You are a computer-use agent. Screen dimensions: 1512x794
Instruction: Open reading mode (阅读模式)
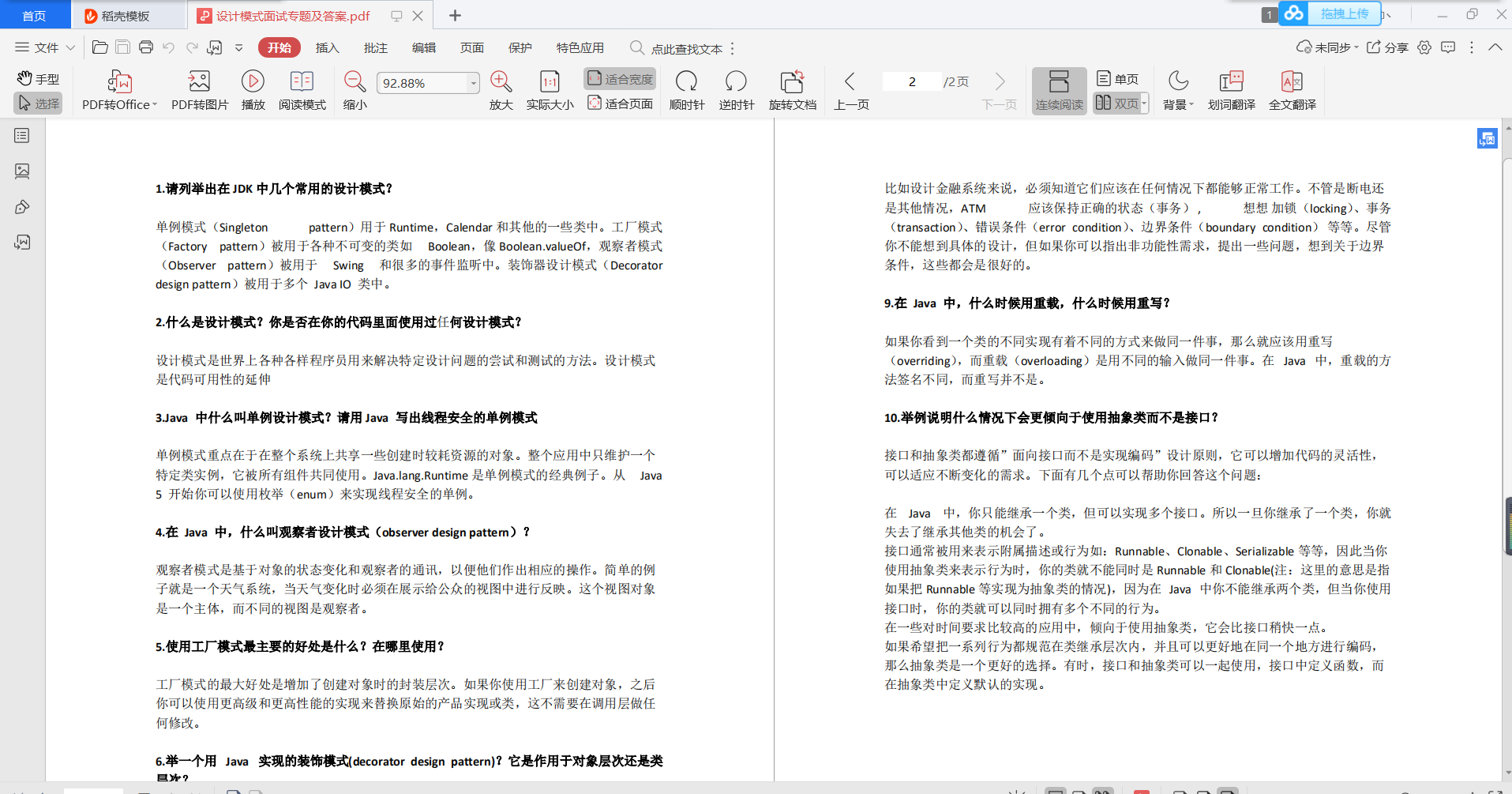pyautogui.click(x=302, y=90)
